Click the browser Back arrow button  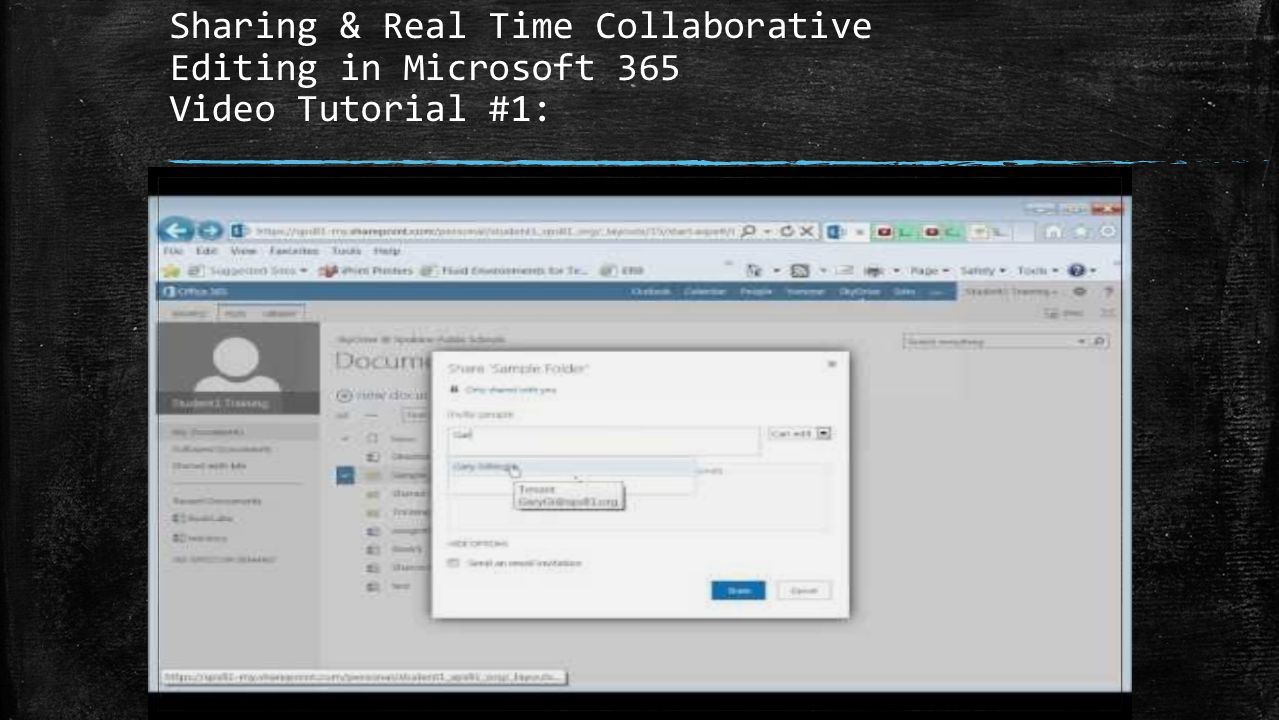177,232
